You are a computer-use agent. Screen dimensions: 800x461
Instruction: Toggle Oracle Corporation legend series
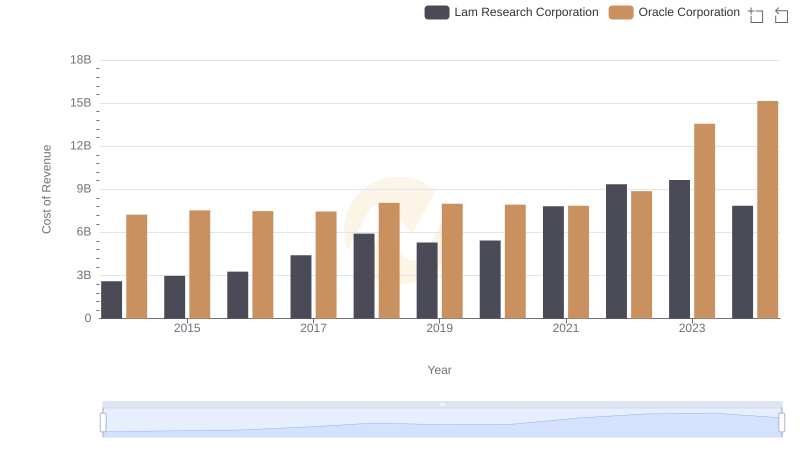(674, 12)
